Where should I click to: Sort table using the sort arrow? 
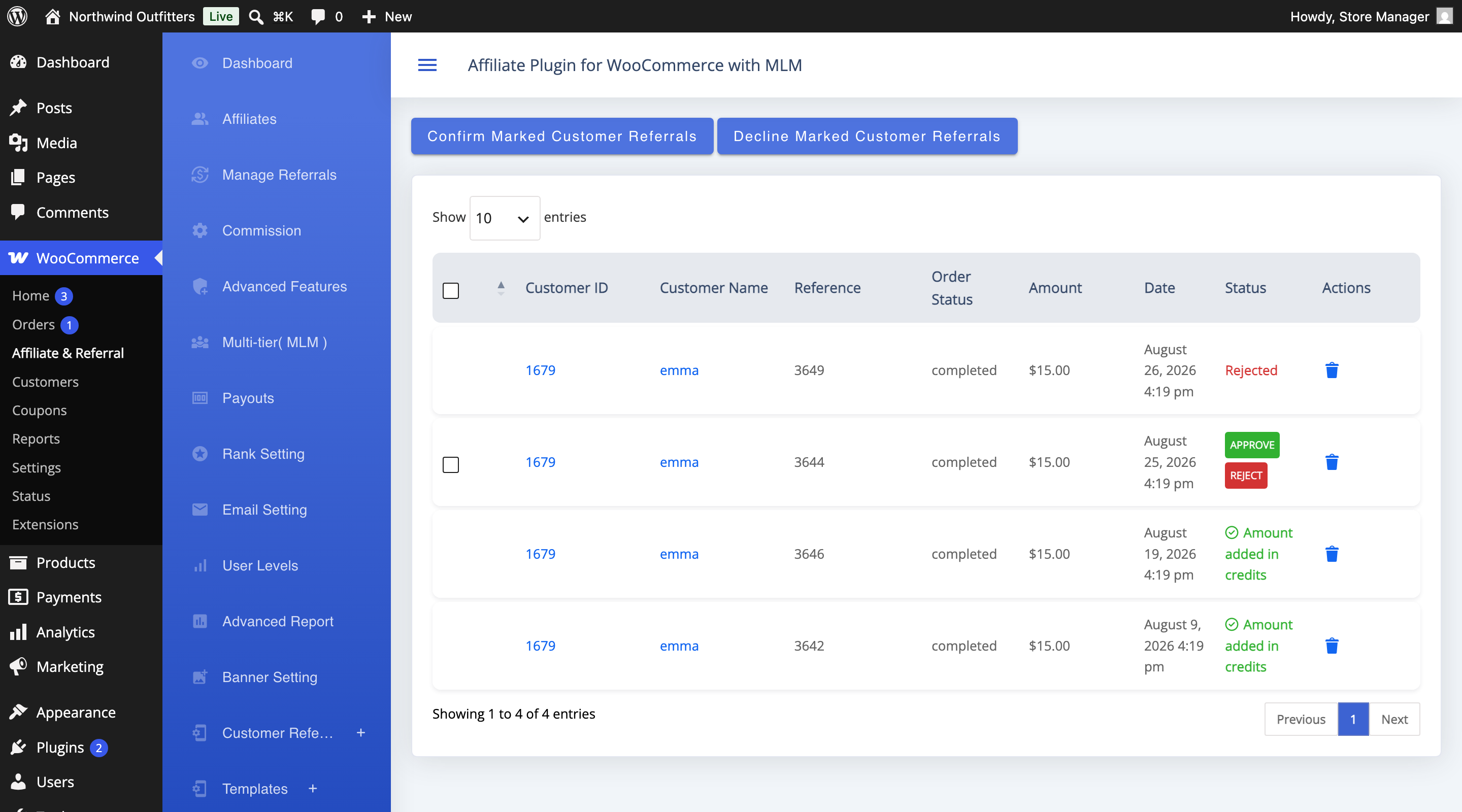pos(501,288)
